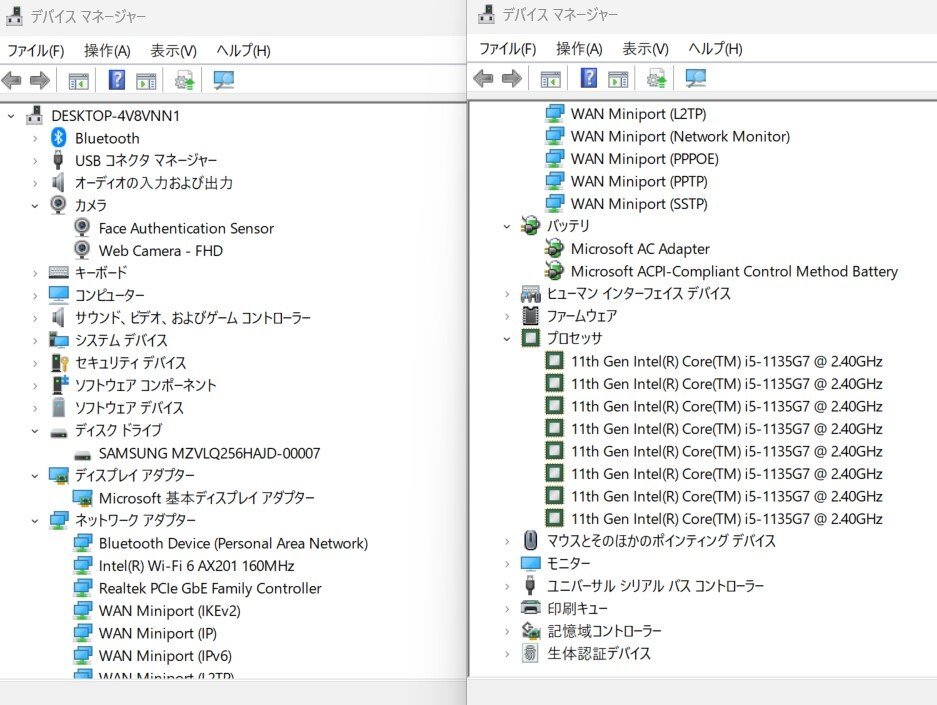The image size is (937, 705).
Task: Click the Help icon in the left window toolbar
Action: pyautogui.click(x=117, y=80)
